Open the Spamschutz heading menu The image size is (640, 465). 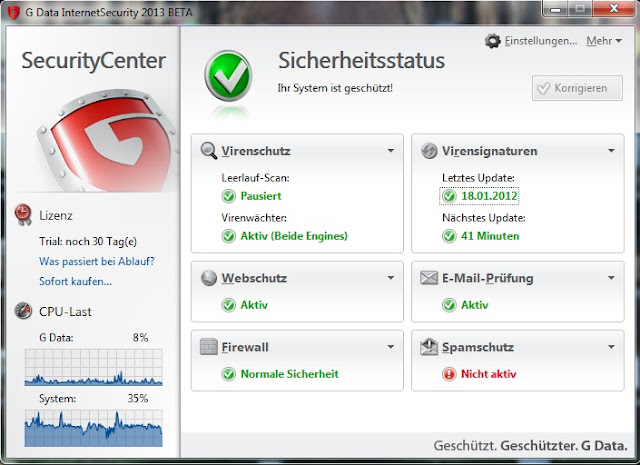tap(478, 347)
